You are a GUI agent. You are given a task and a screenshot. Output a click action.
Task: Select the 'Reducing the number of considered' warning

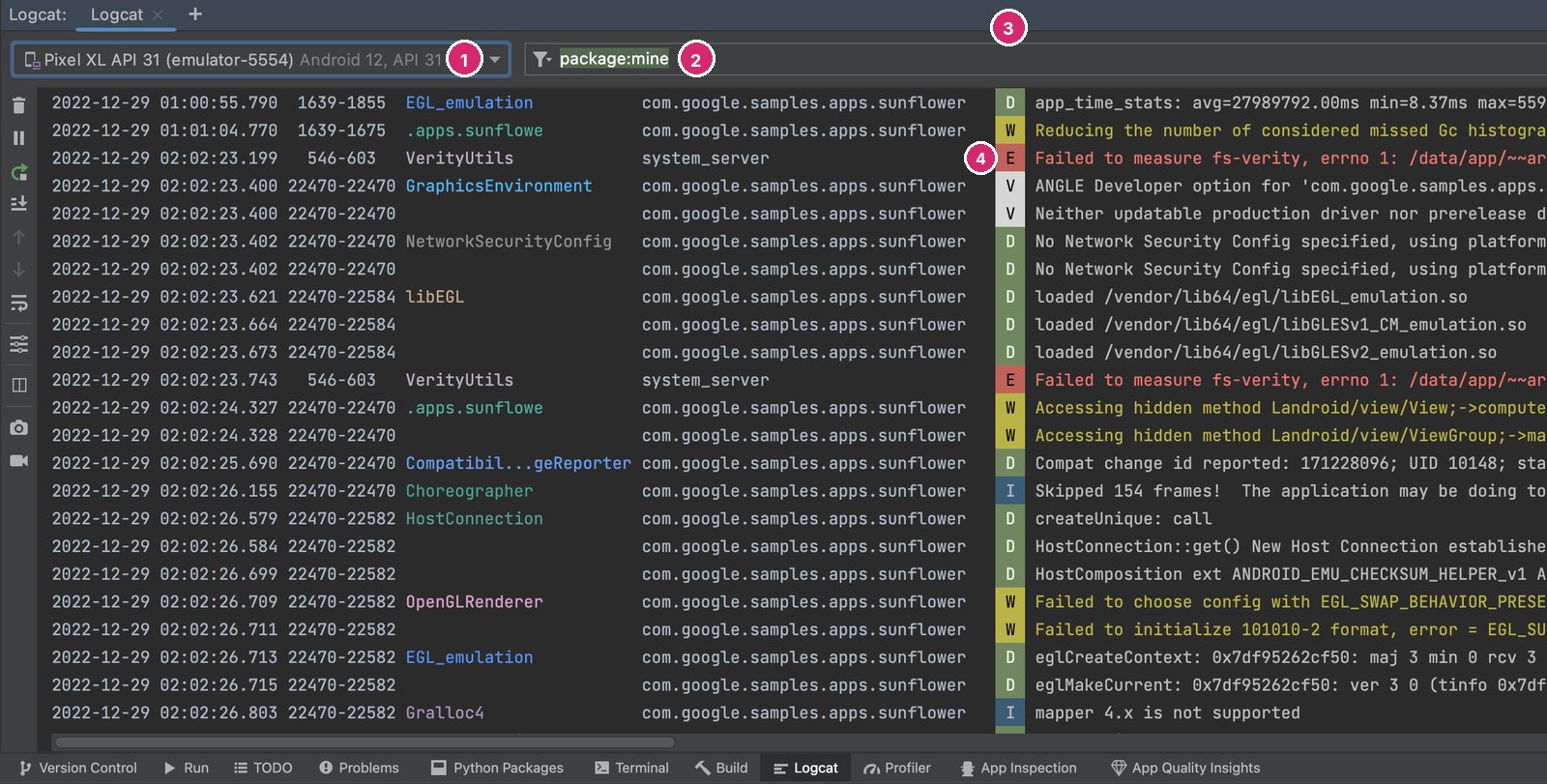tap(1290, 131)
